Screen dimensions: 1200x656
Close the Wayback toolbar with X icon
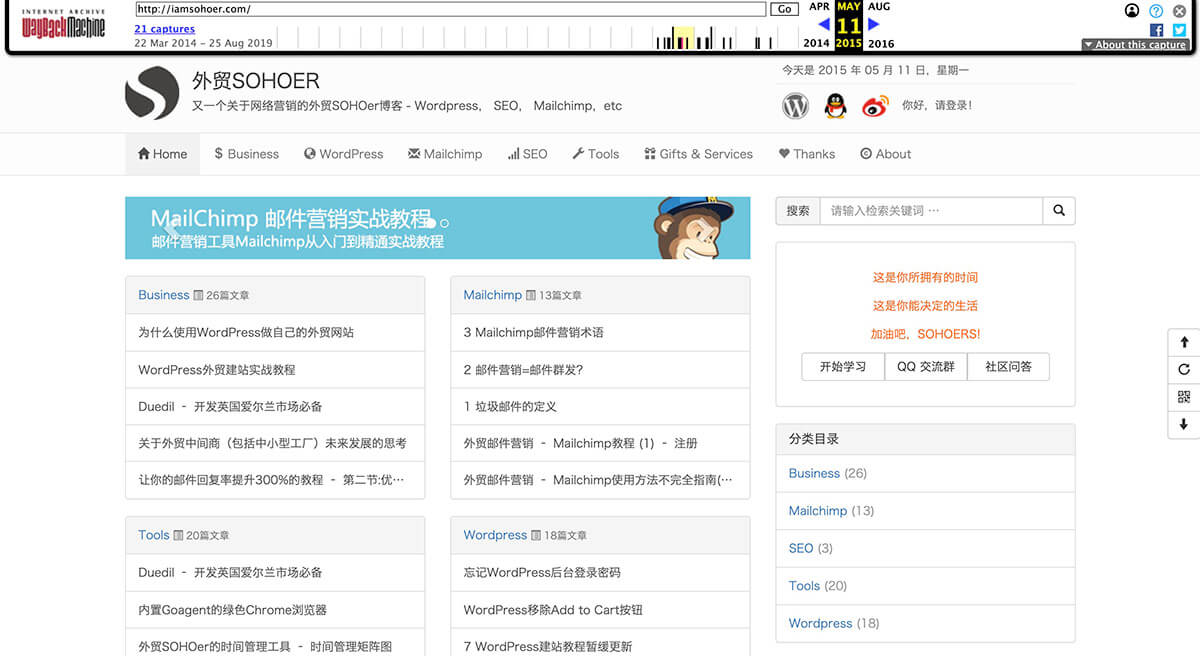[x=1179, y=11]
